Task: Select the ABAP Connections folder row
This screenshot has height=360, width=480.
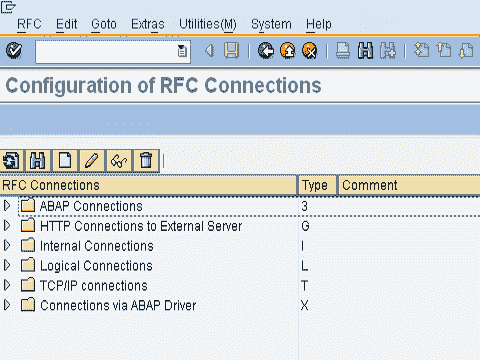Action: tap(91, 206)
